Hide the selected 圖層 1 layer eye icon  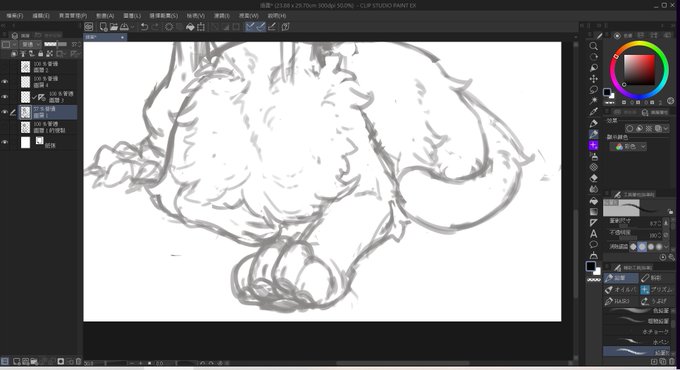(x=5, y=112)
